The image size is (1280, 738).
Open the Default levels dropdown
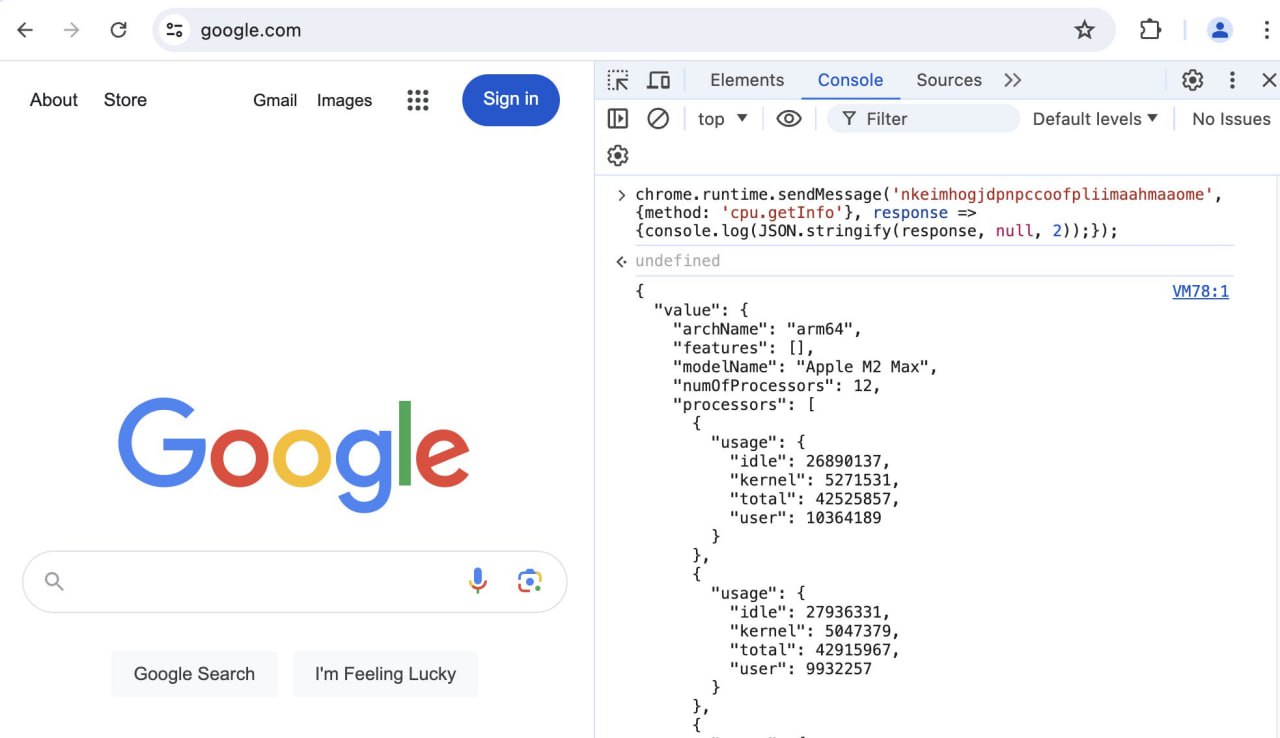pyautogui.click(x=1095, y=119)
